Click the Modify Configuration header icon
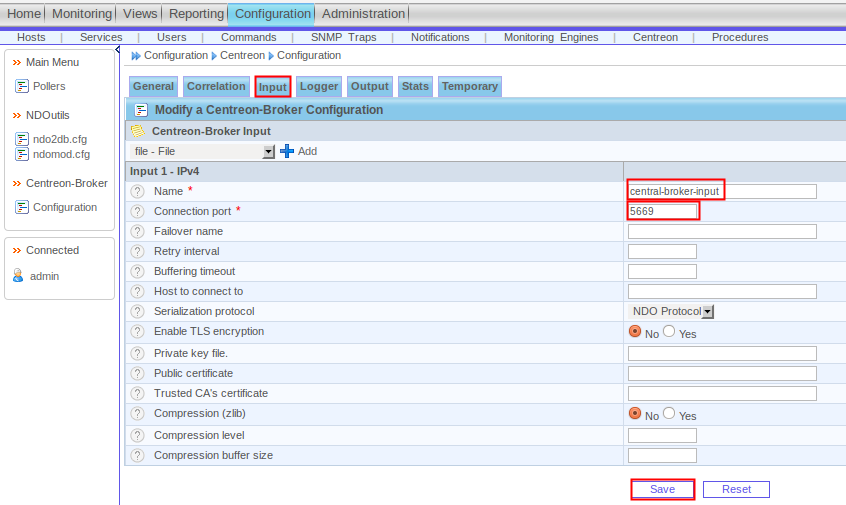 141,110
